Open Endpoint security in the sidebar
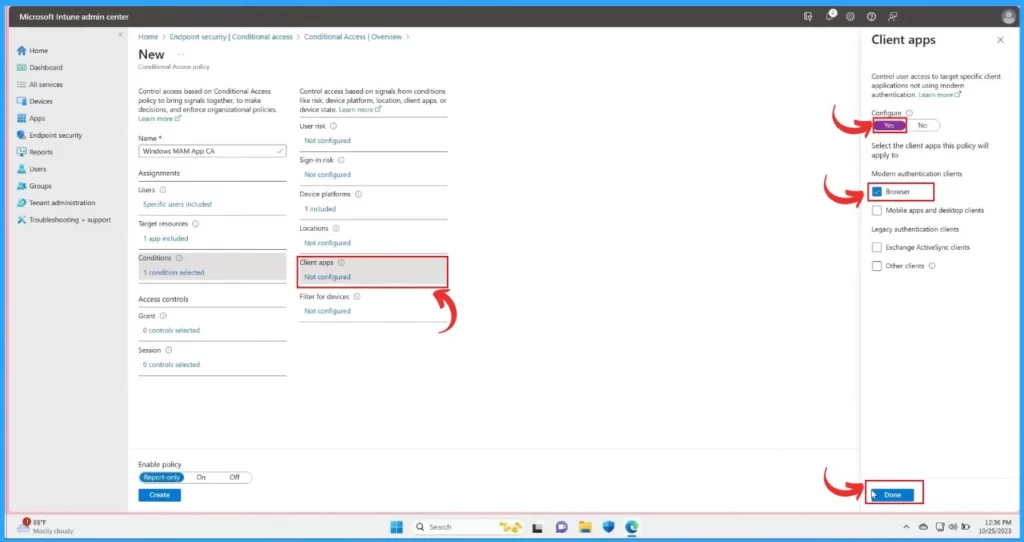The height and width of the screenshot is (542, 1024). point(50,135)
